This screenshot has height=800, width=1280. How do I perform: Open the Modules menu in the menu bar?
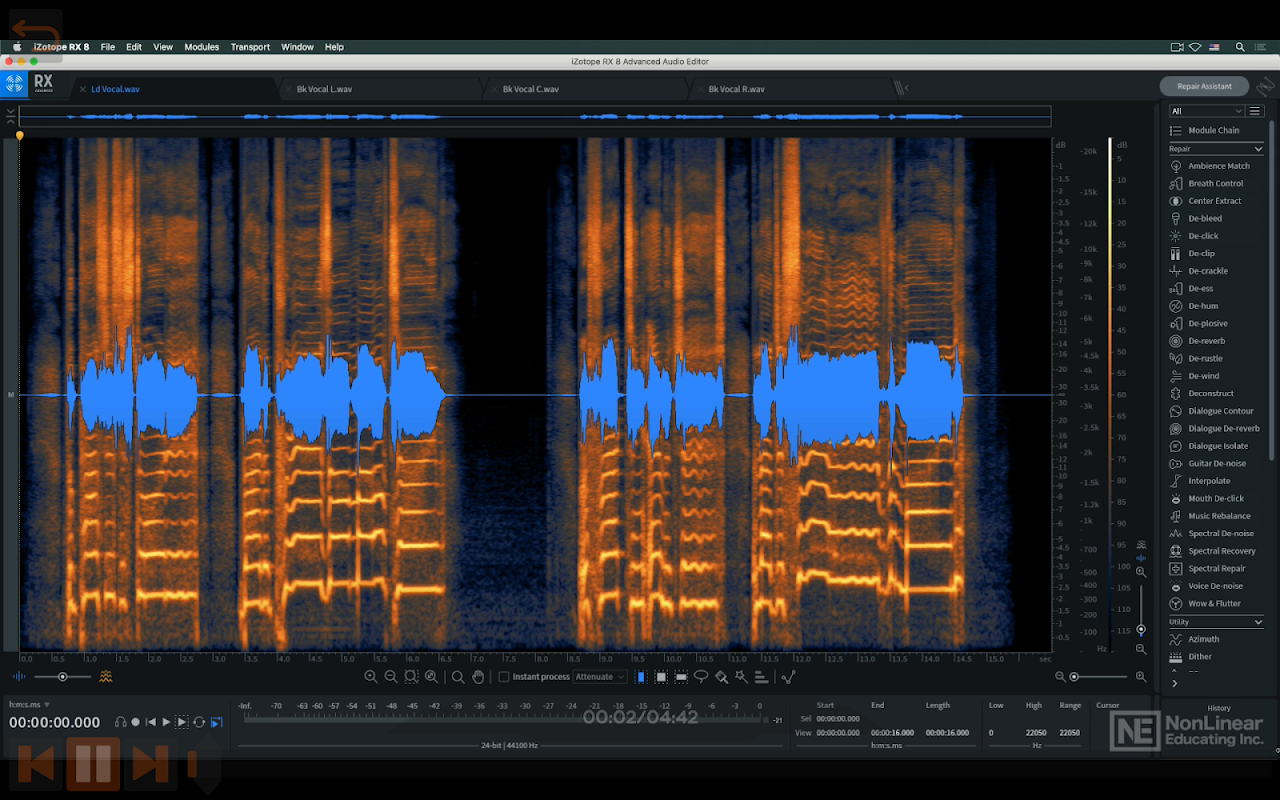[201, 47]
